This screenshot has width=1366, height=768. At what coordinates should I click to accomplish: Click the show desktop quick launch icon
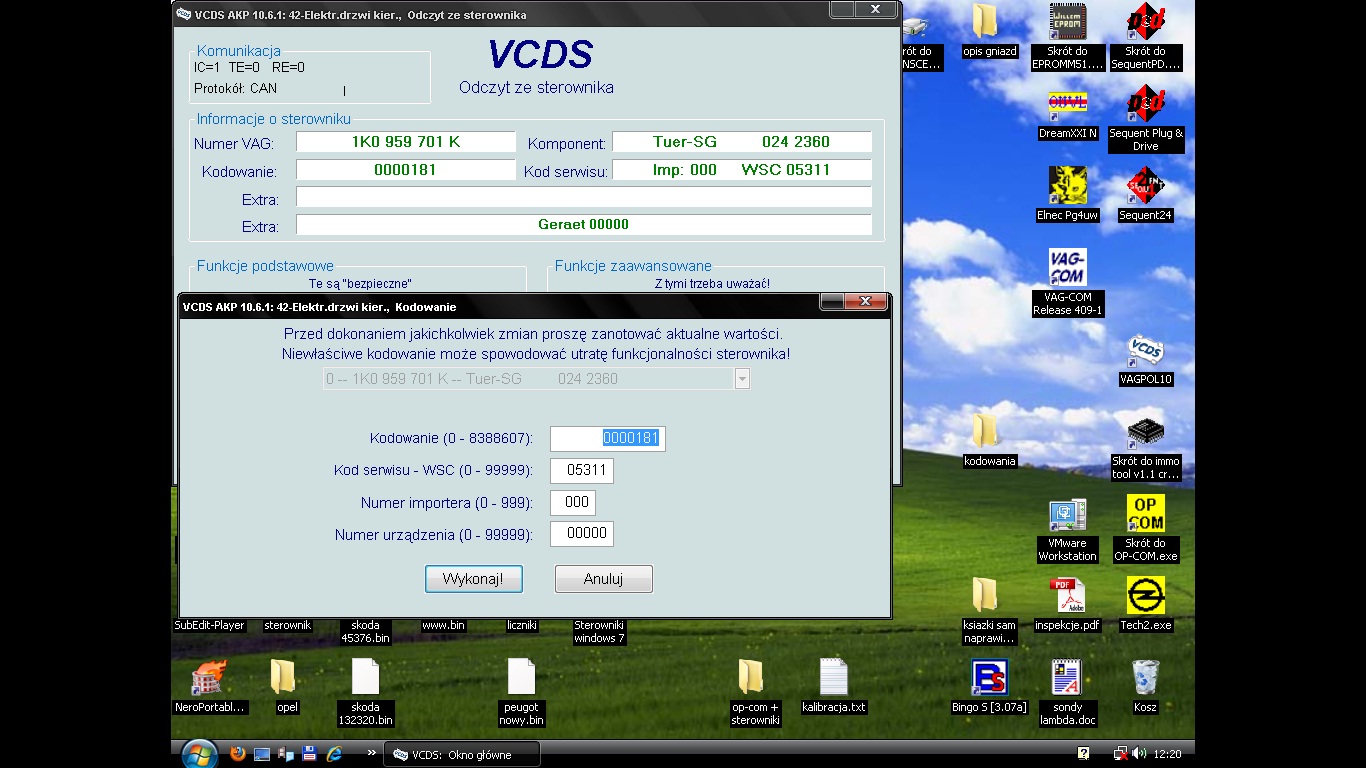[x=262, y=753]
